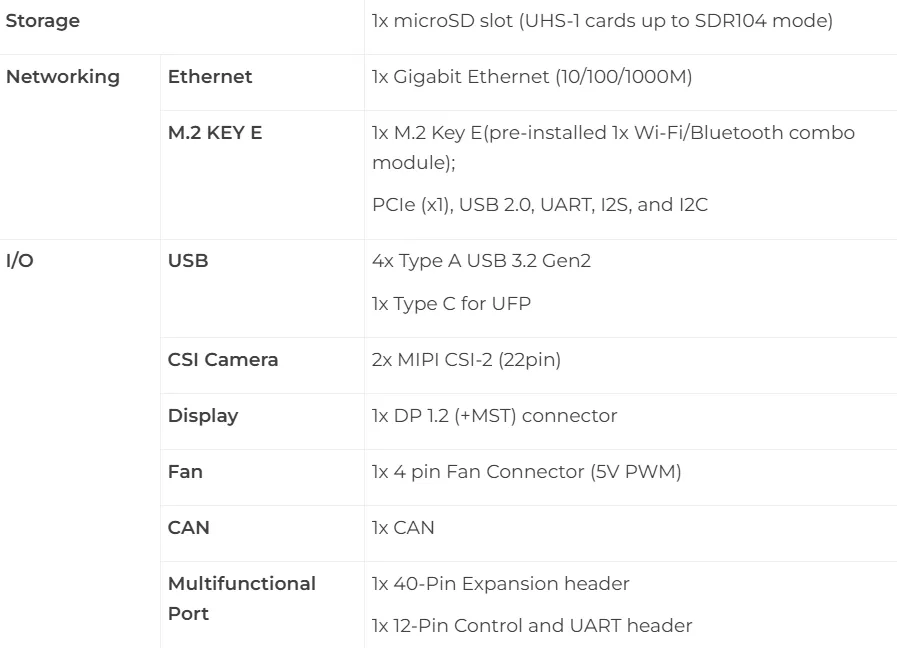This screenshot has width=897, height=648.
Task: Select the PCIe, USB 2.0, UART line
Action: point(540,205)
